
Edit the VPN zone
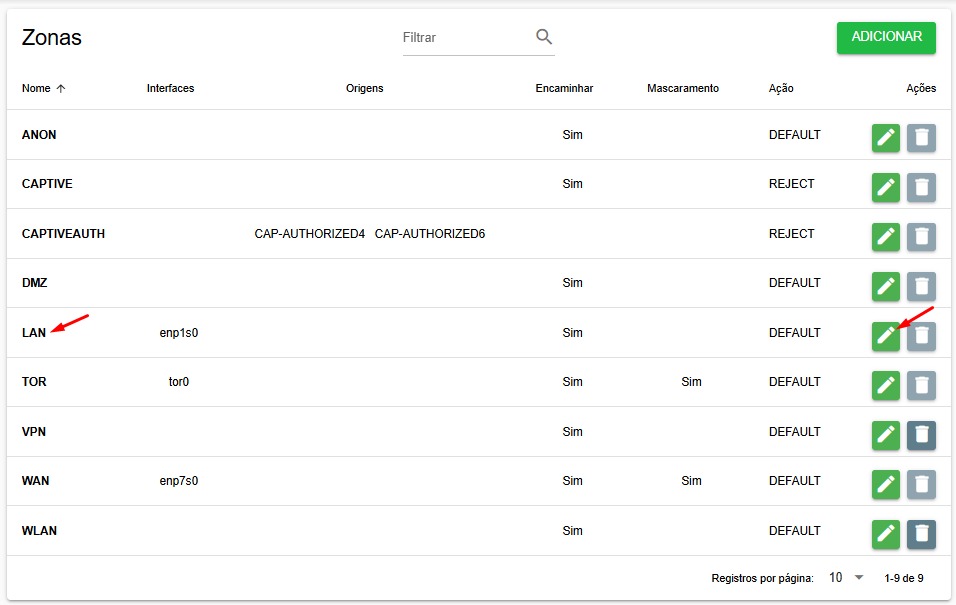coord(885,435)
